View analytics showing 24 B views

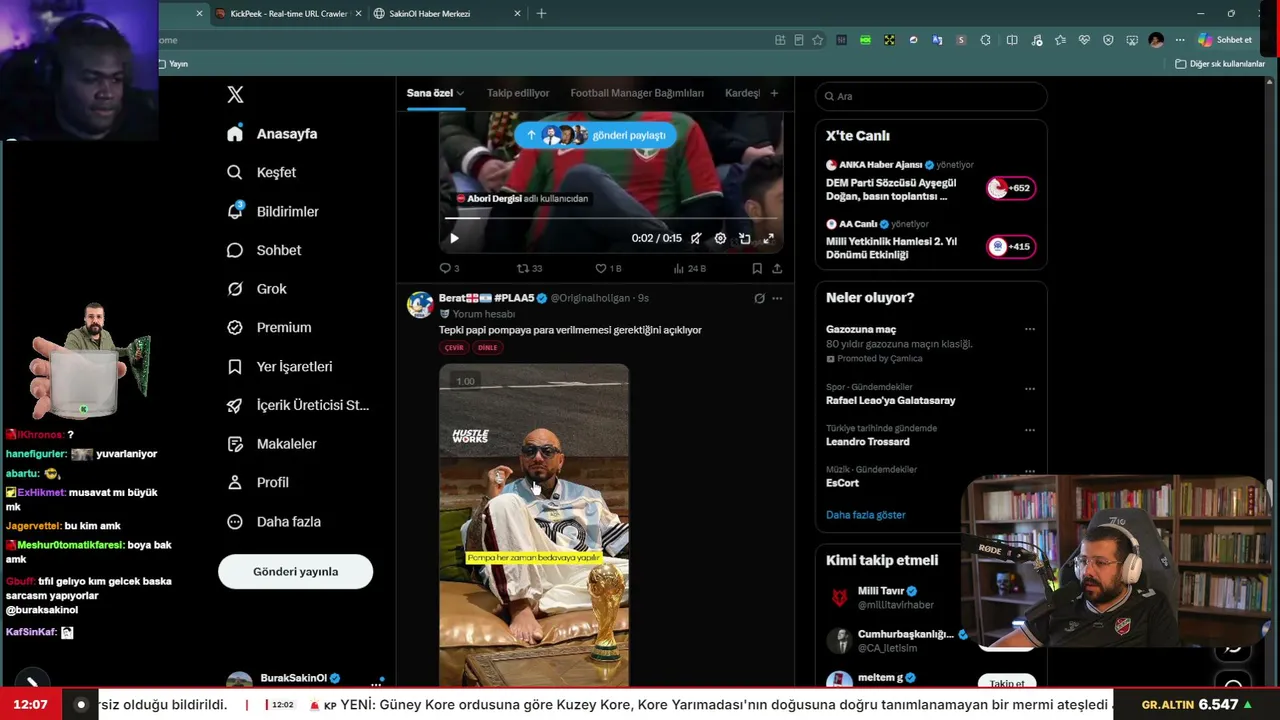[x=690, y=268]
